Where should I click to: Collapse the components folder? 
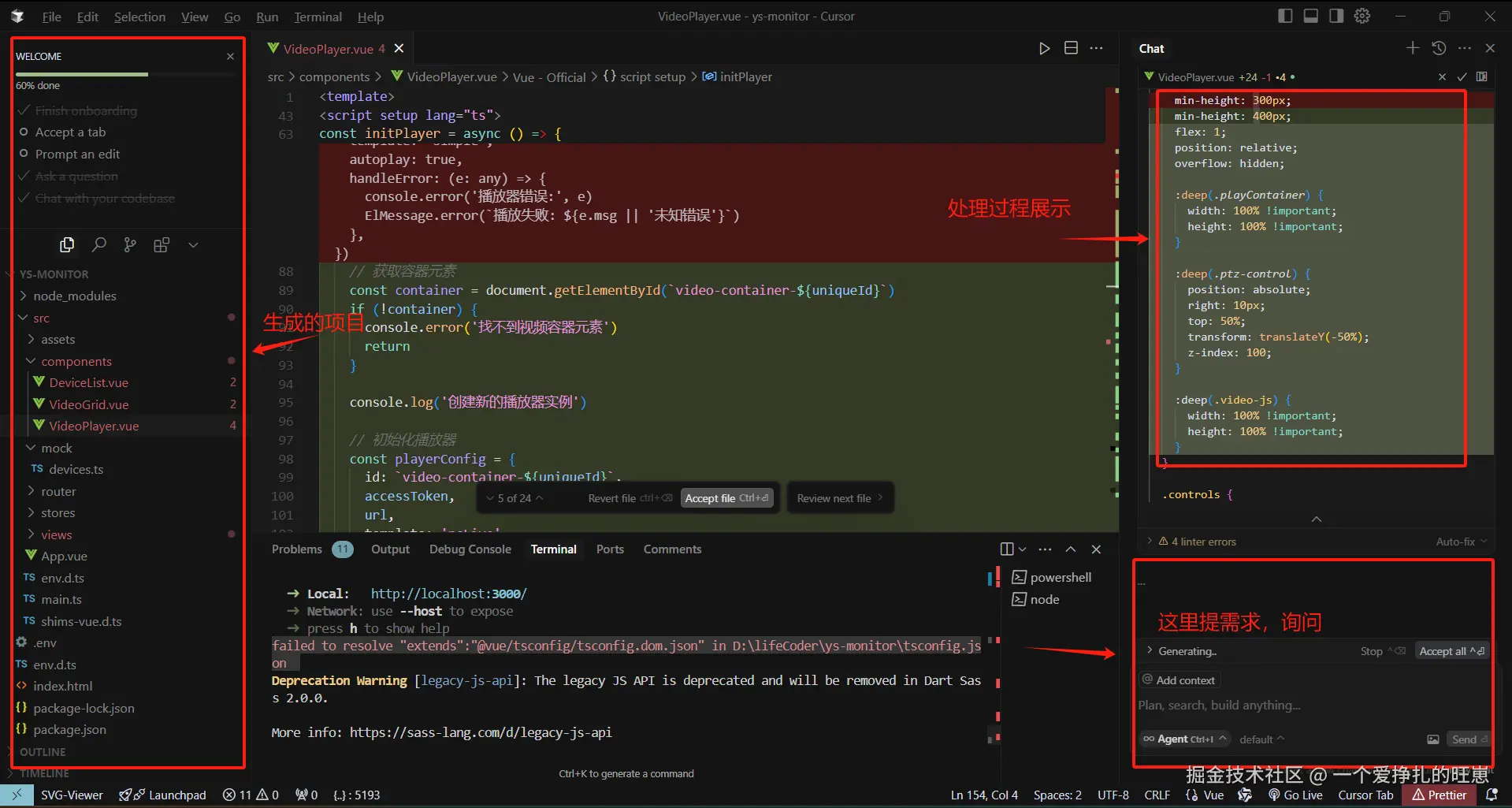click(x=76, y=361)
